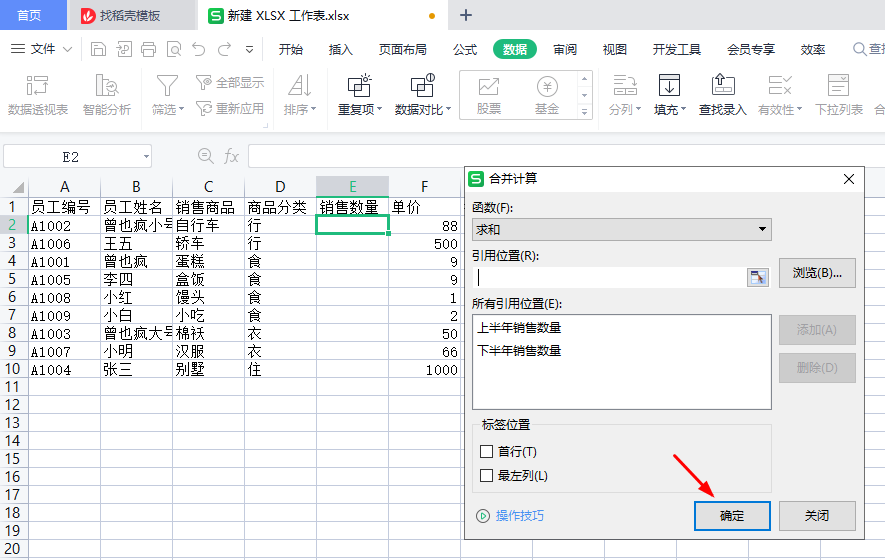Open the 插入 ribbon tab
The width and height of the screenshot is (885, 560).
(x=340, y=50)
